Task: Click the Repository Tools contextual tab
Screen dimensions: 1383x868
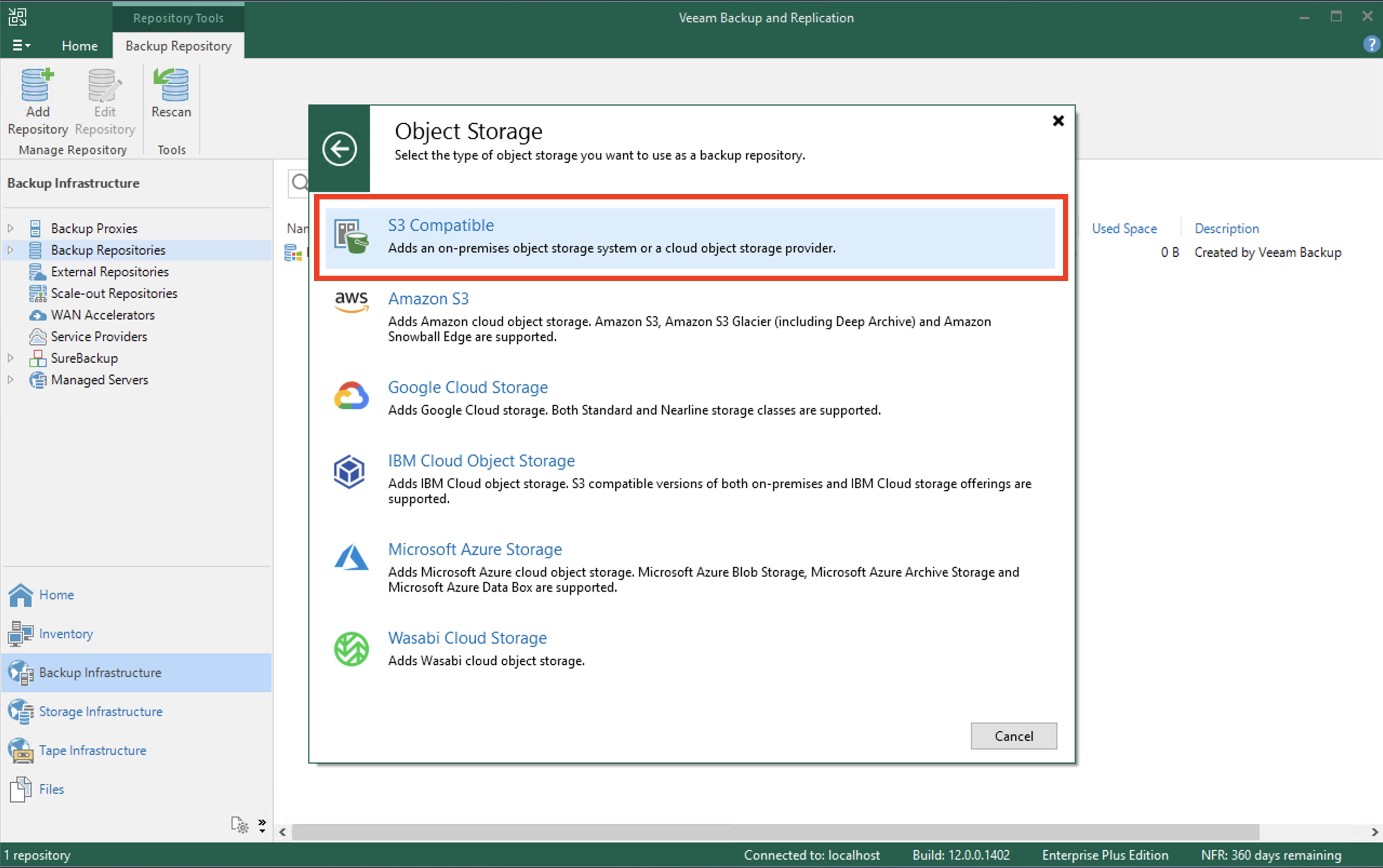Action: click(178, 18)
